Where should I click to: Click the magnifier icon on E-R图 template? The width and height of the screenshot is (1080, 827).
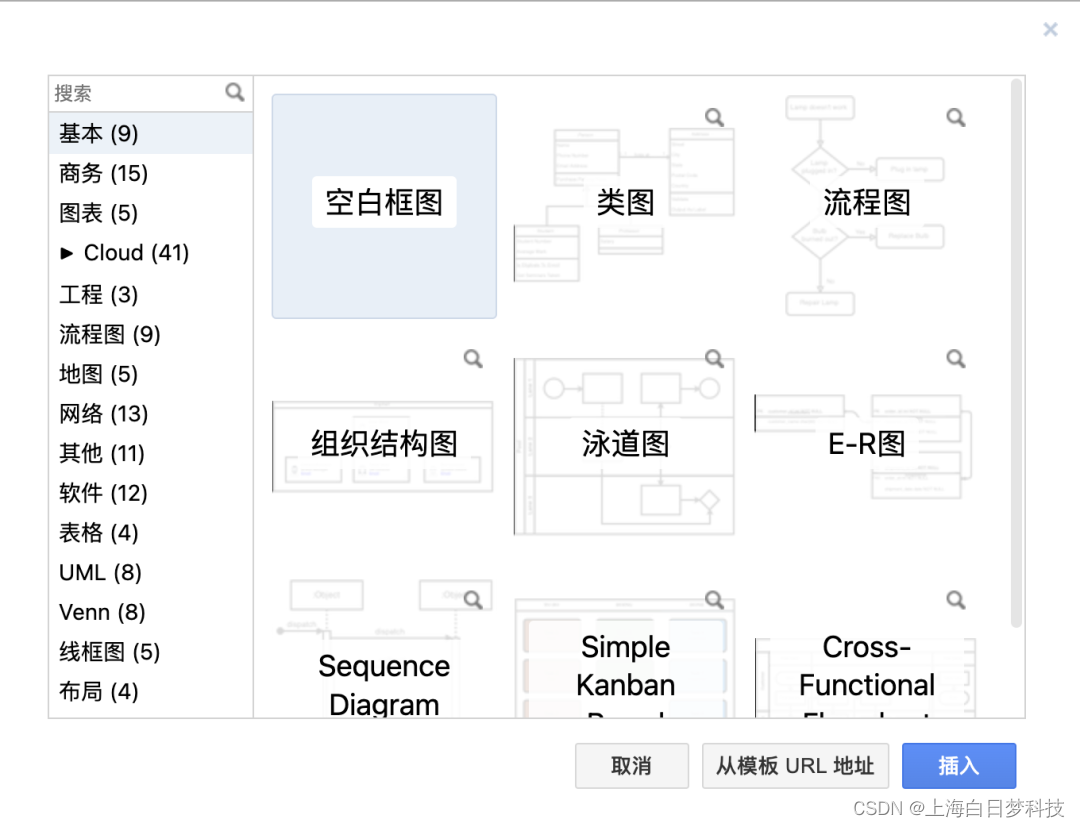point(955,358)
